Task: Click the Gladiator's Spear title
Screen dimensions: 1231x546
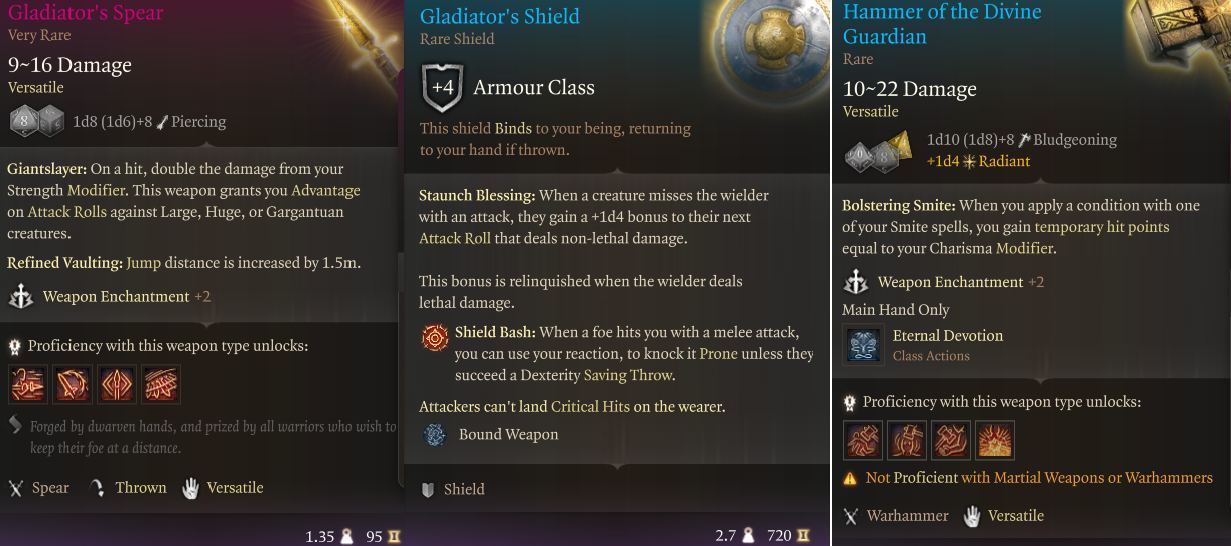Action: coord(86,13)
